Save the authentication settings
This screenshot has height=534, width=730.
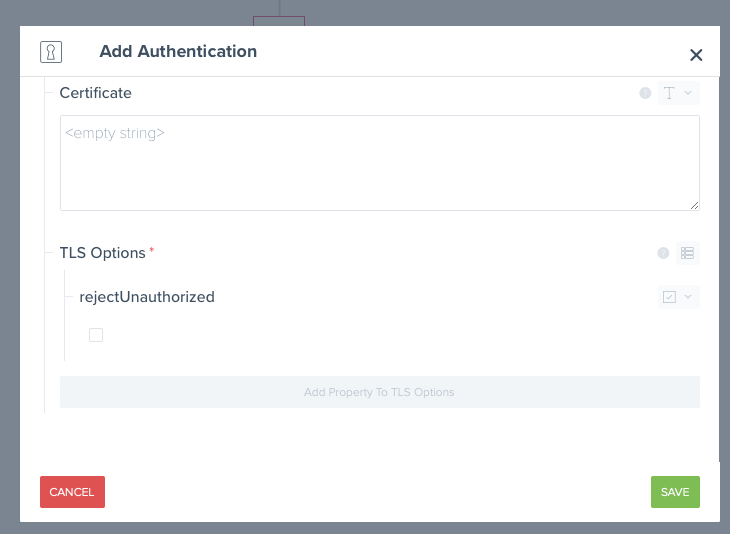point(675,492)
